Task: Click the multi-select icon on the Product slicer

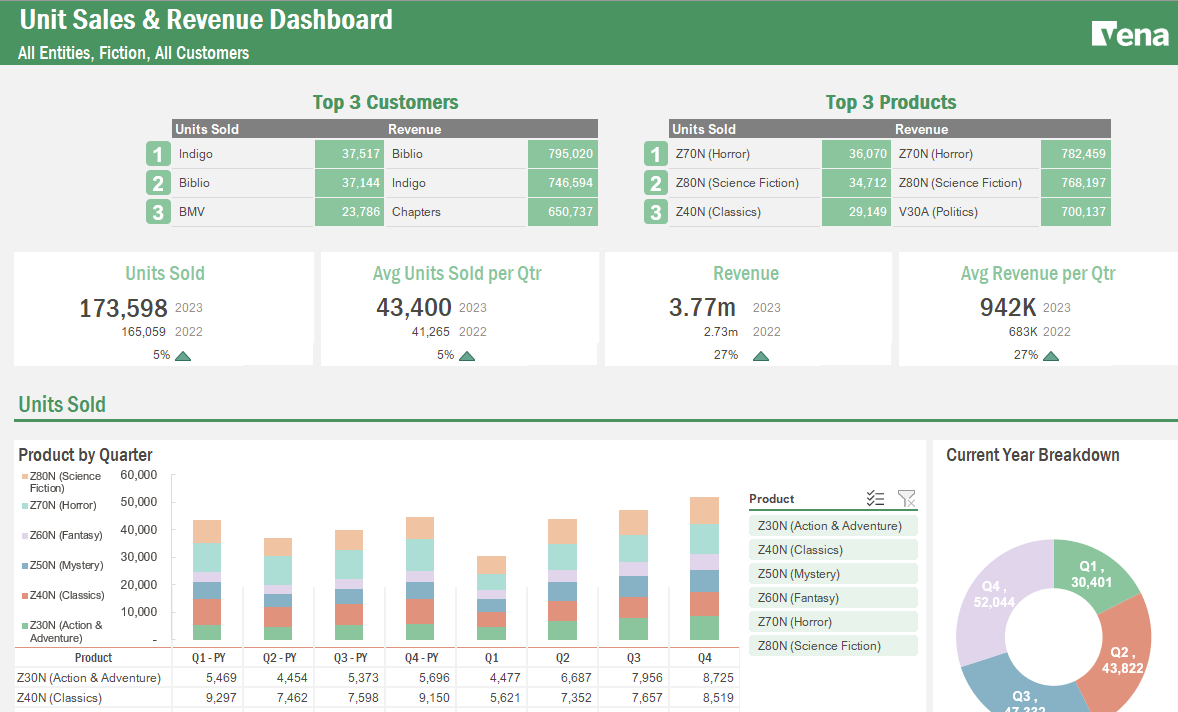Action: [x=876, y=498]
